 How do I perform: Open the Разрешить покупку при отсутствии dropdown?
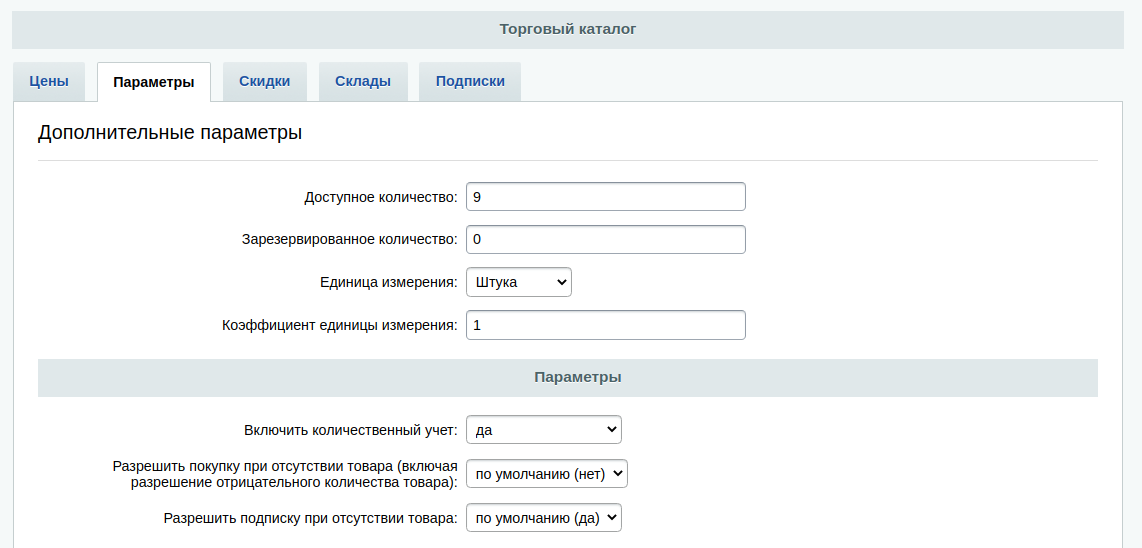546,474
